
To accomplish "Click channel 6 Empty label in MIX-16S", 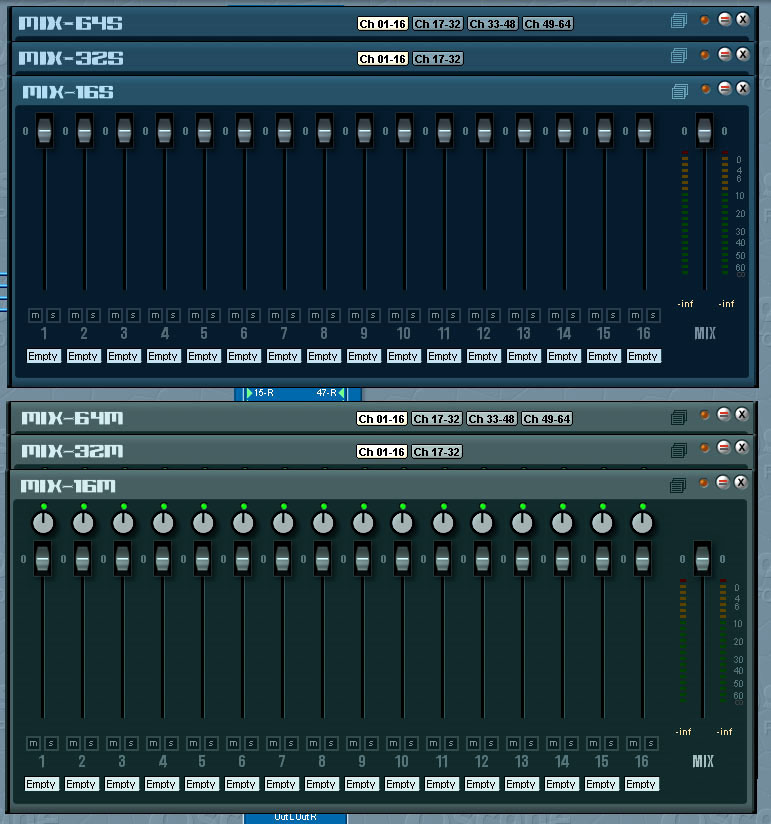I will [x=243, y=356].
